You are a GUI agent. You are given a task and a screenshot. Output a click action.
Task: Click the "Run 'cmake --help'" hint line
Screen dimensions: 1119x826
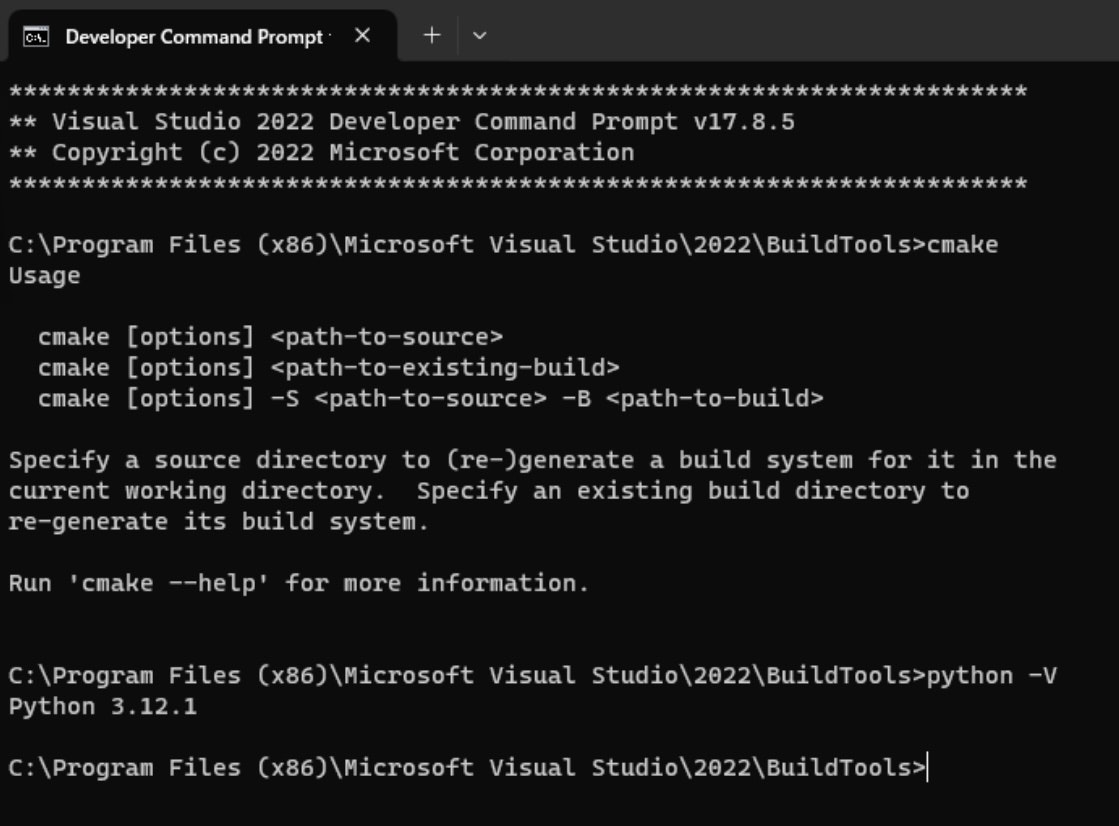(299, 583)
